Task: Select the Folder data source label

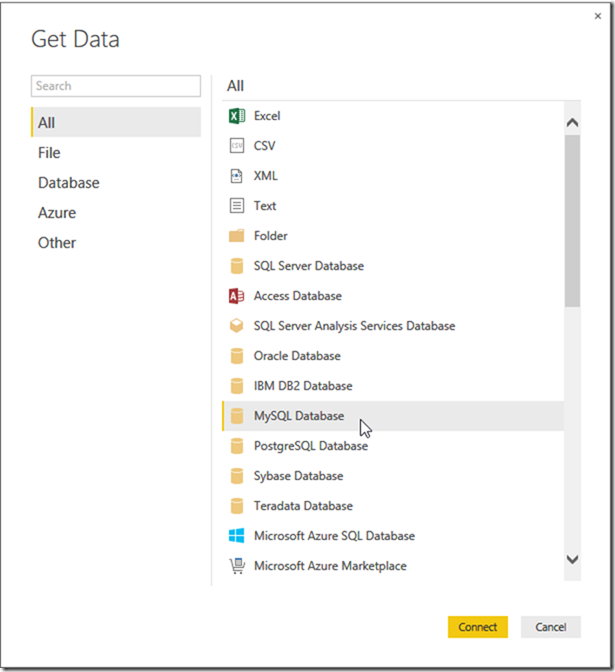Action: coord(270,236)
